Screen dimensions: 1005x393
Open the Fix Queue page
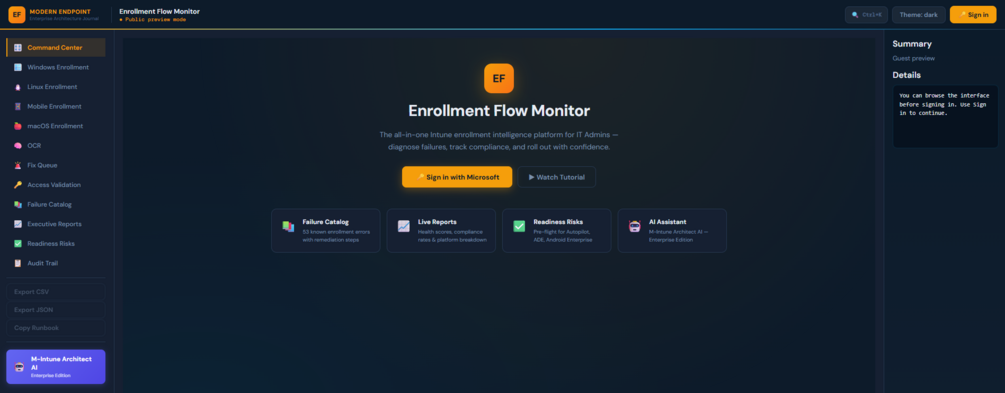(56, 165)
